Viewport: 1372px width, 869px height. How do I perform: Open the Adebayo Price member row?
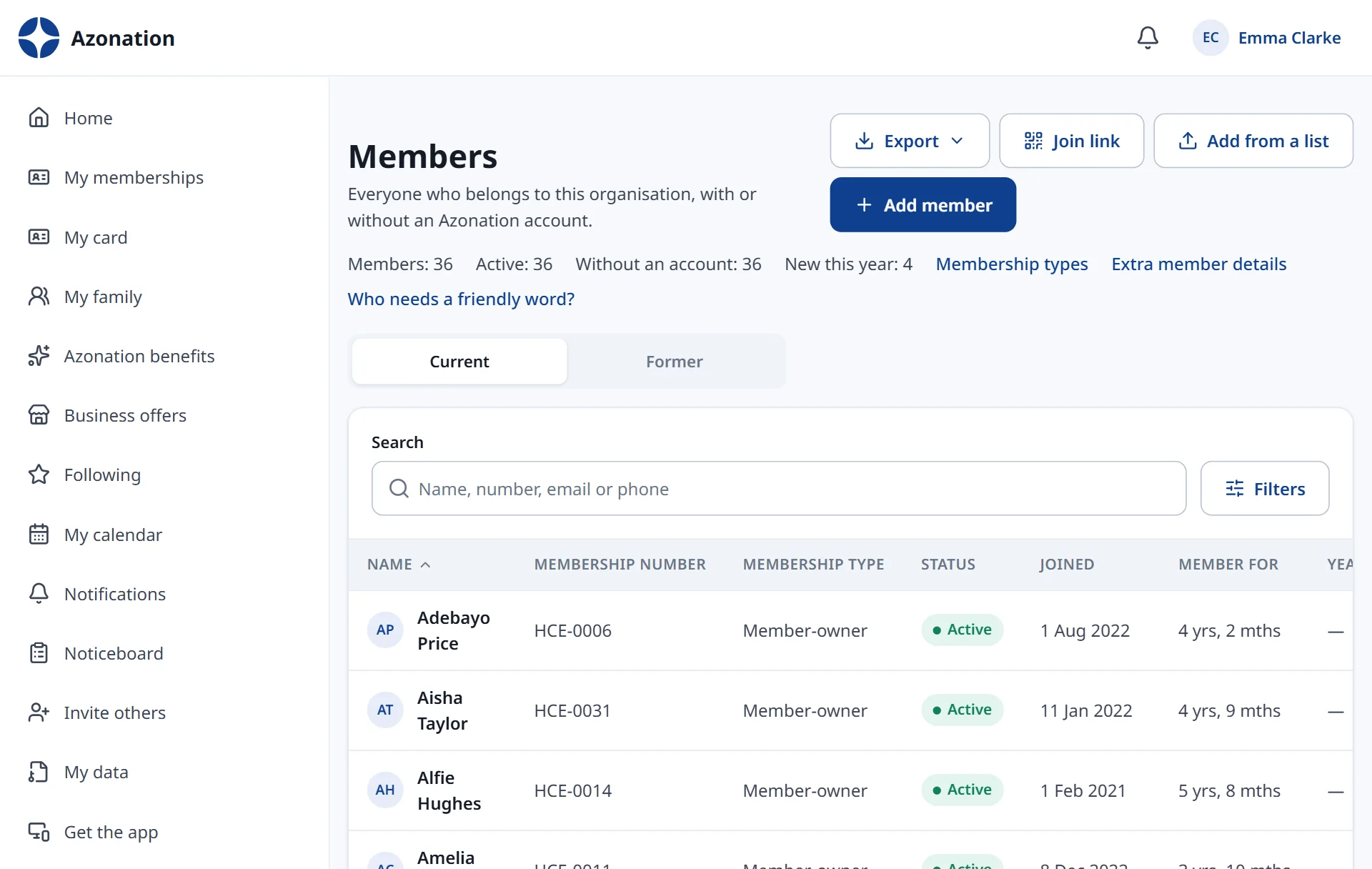(850, 630)
